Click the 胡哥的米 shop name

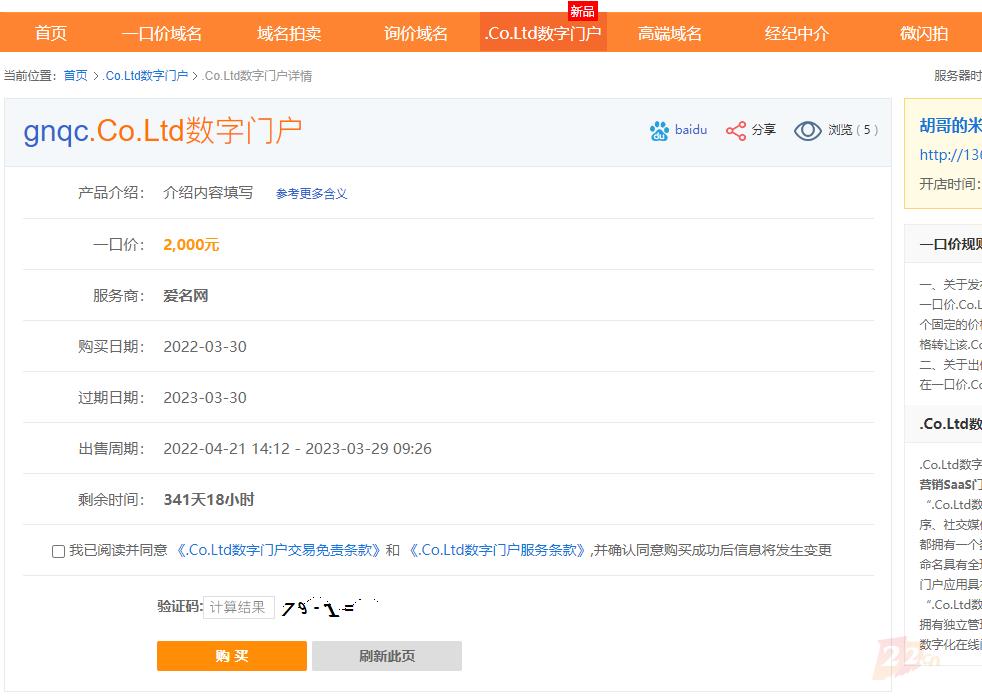pos(950,125)
